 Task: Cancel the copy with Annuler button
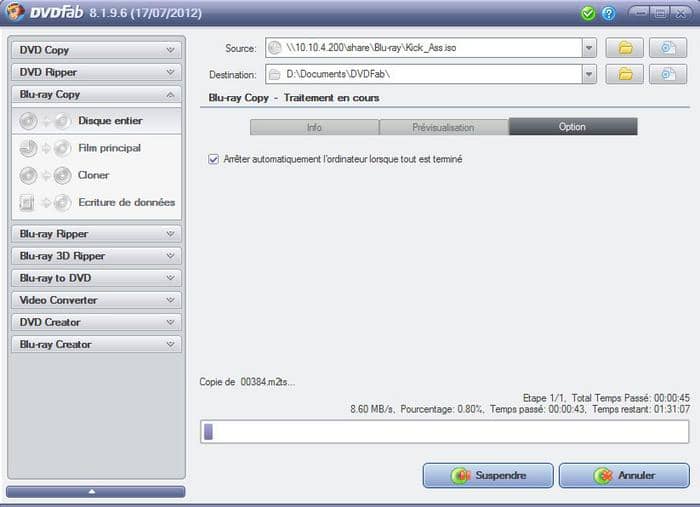pyautogui.click(x=624, y=475)
